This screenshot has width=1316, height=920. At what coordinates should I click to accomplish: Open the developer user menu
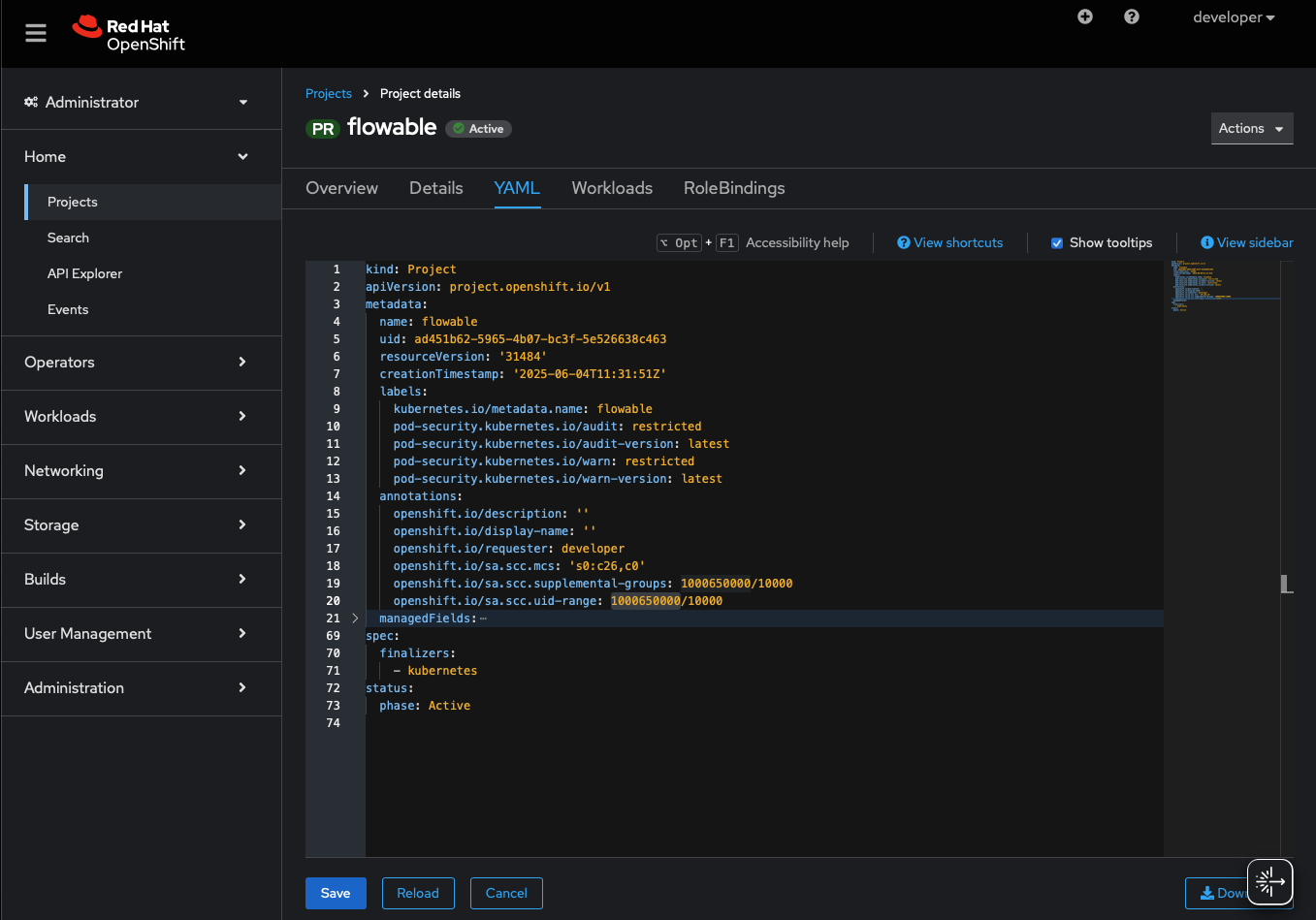click(x=1234, y=17)
